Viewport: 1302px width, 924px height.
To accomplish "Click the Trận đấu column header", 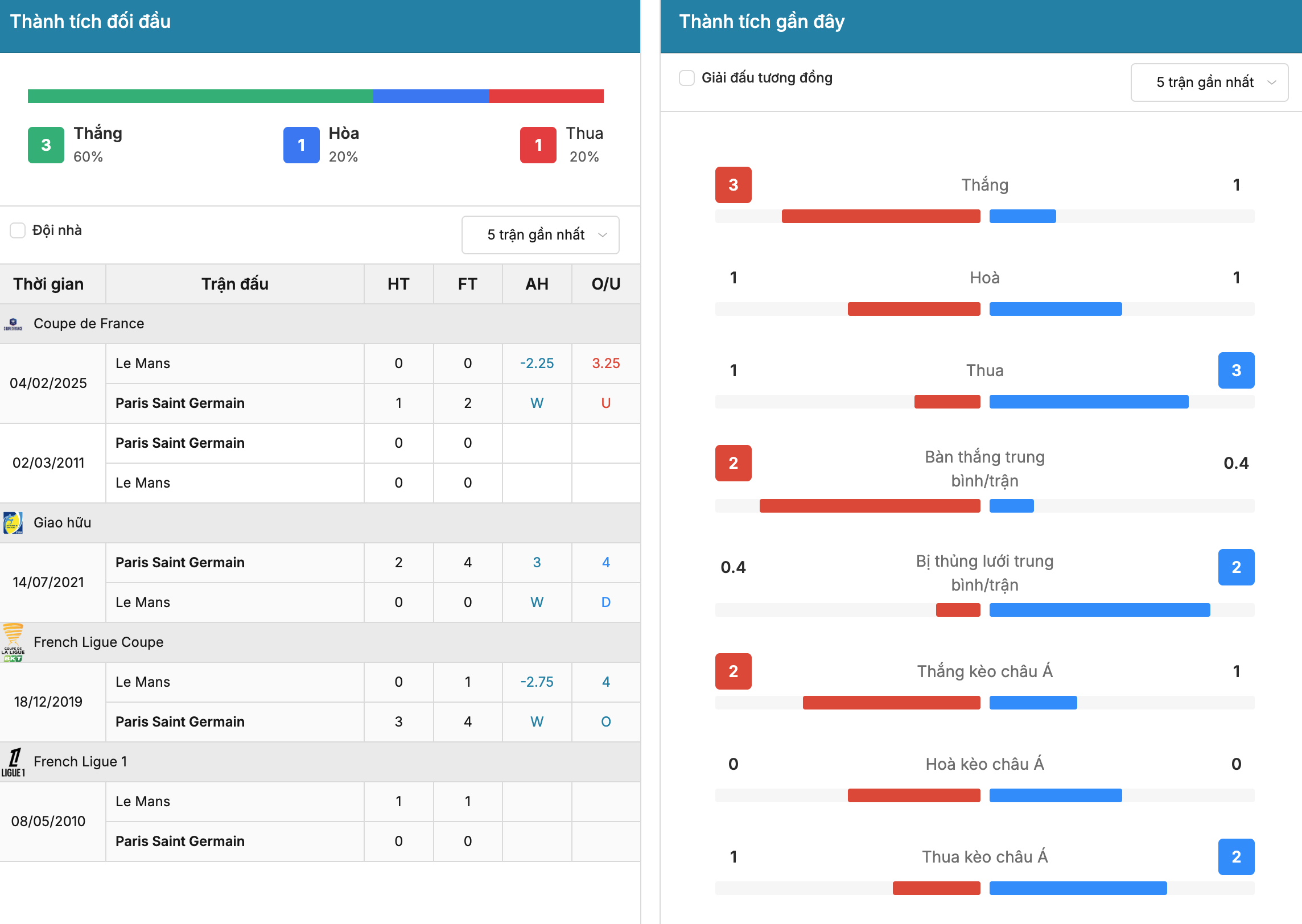I will pyautogui.click(x=235, y=284).
